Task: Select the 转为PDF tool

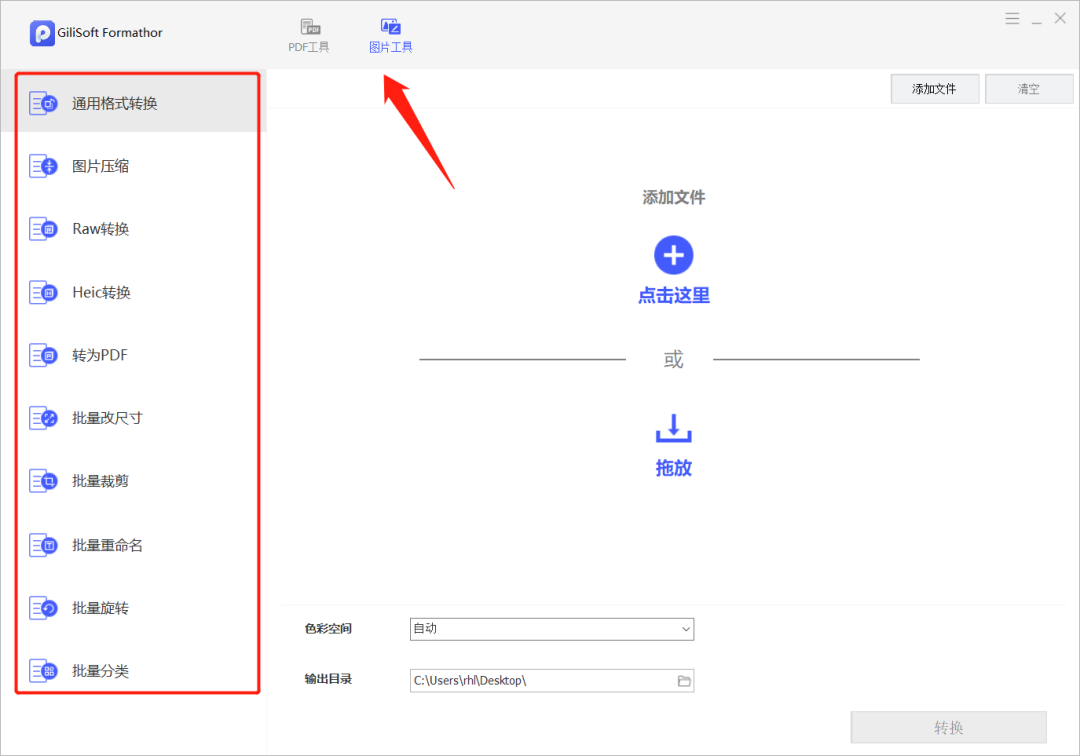Action: coord(100,355)
